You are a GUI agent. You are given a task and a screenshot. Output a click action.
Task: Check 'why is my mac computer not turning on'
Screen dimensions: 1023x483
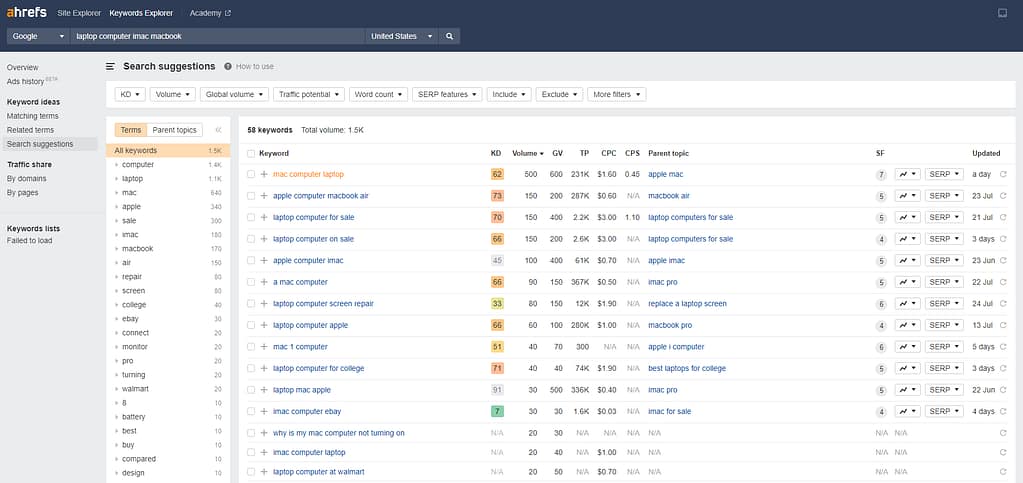(x=251, y=433)
